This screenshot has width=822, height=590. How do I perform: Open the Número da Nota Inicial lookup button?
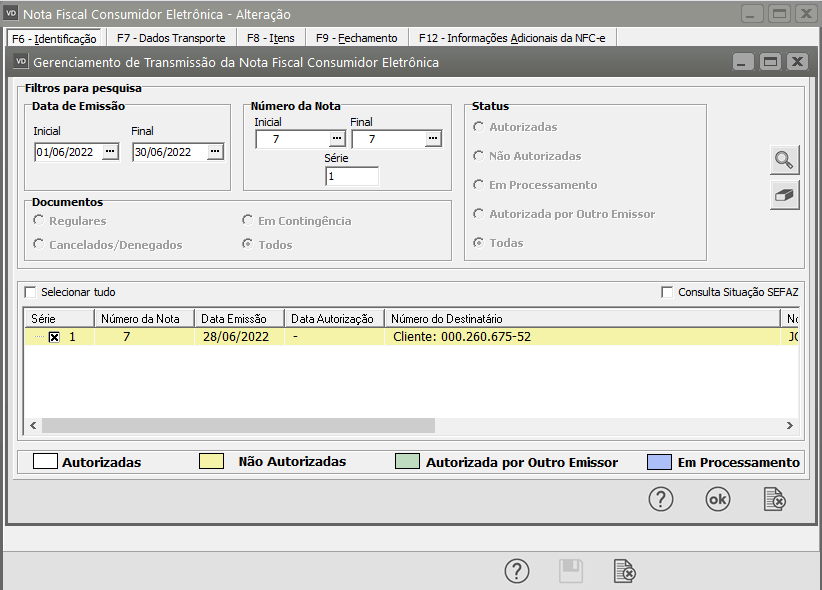[x=336, y=139]
